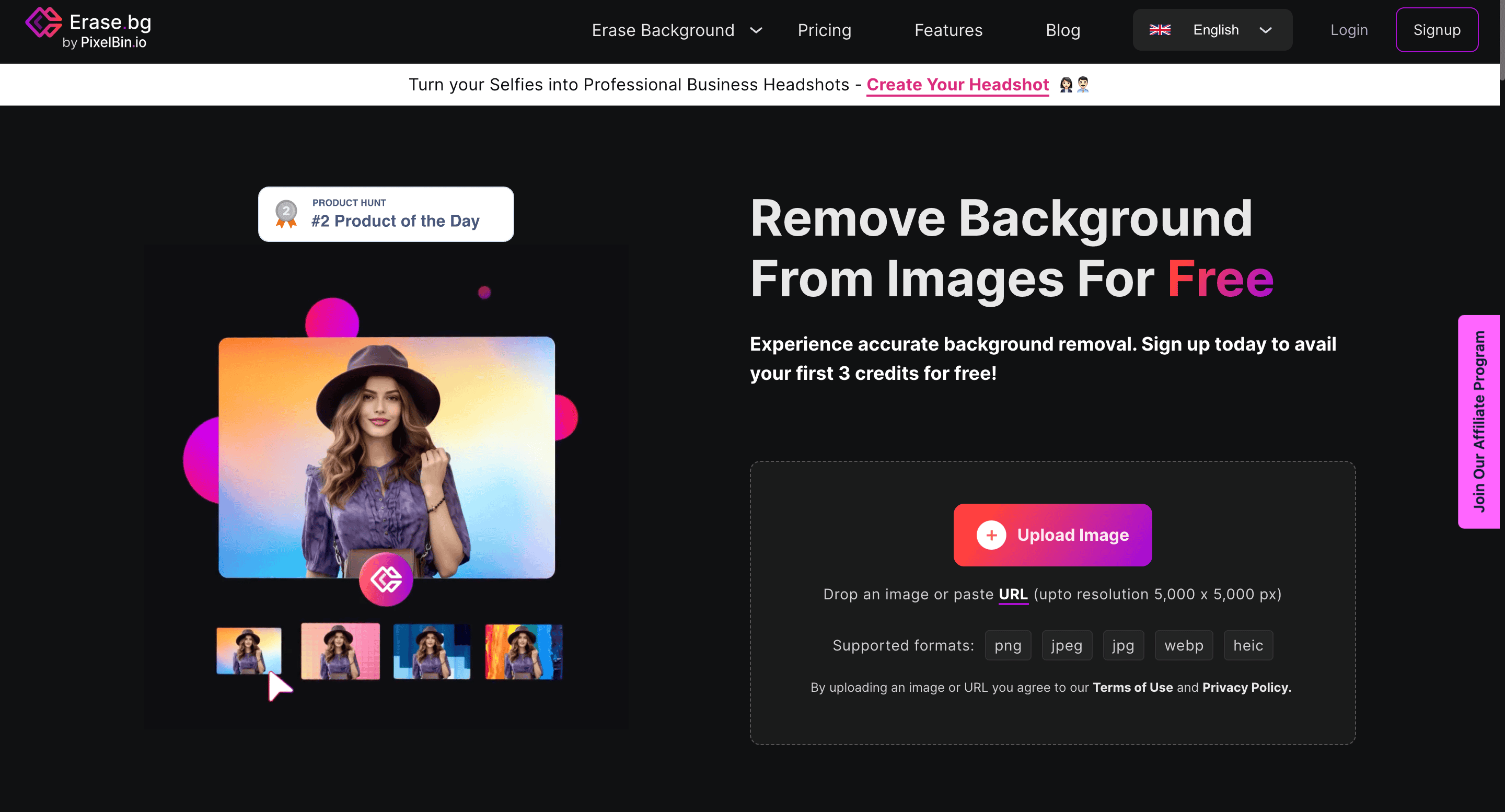Viewport: 1505px width, 812px height.
Task: Click the headshot people emoji icons
Action: [x=1074, y=85]
